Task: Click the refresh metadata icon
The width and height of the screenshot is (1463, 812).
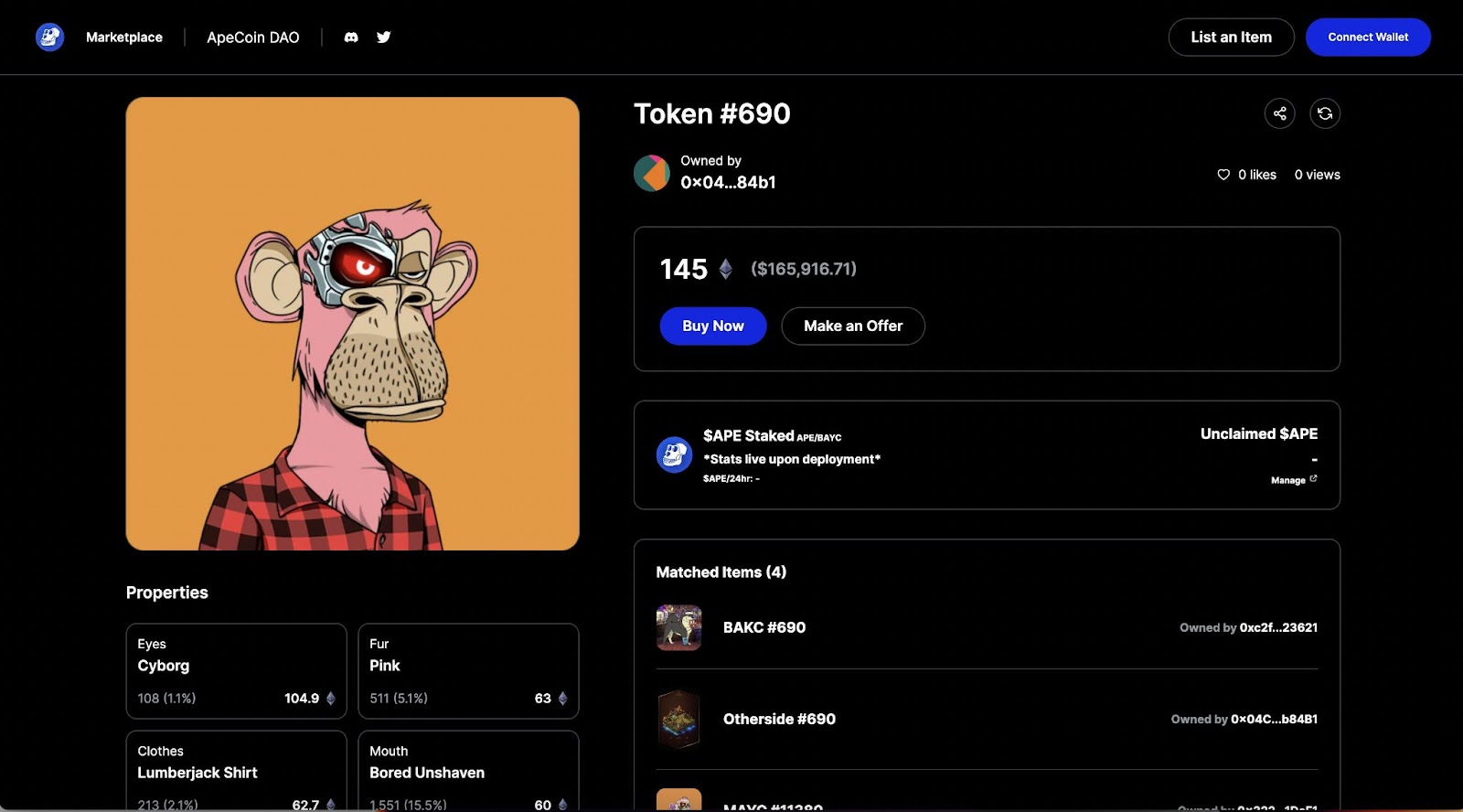Action: pos(1325,113)
